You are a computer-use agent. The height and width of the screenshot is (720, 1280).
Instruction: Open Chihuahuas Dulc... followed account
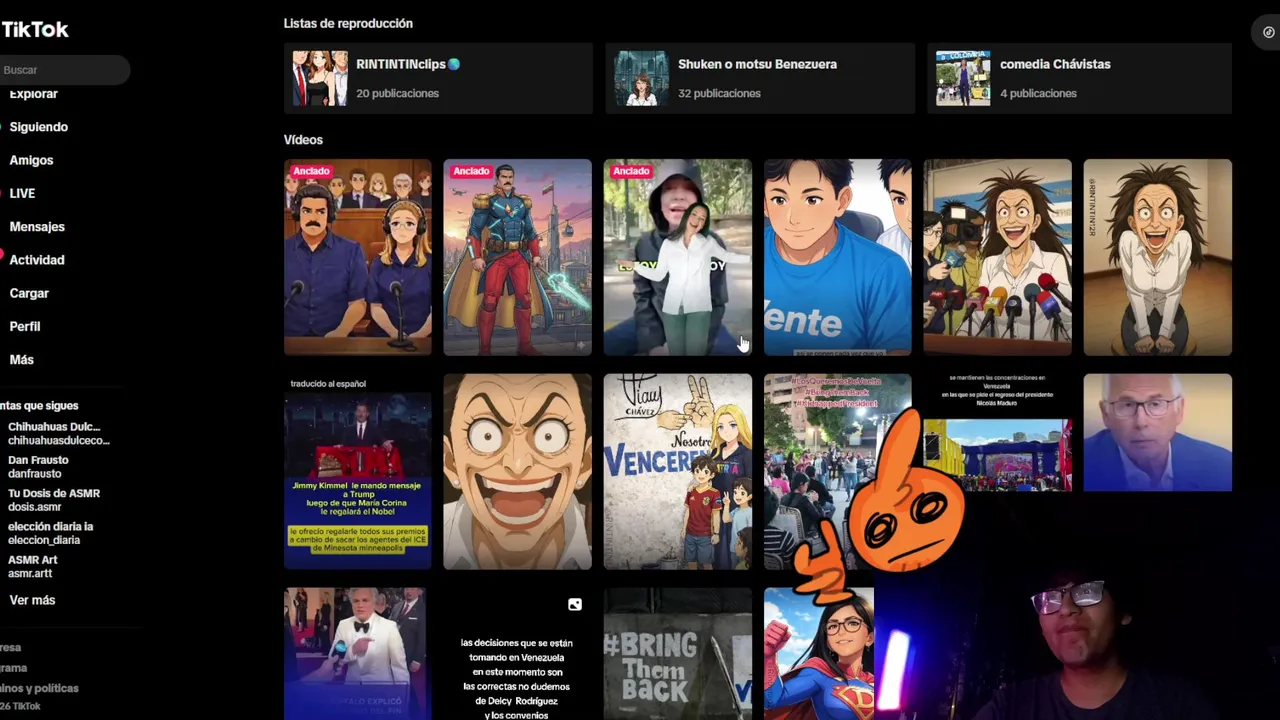(x=58, y=433)
